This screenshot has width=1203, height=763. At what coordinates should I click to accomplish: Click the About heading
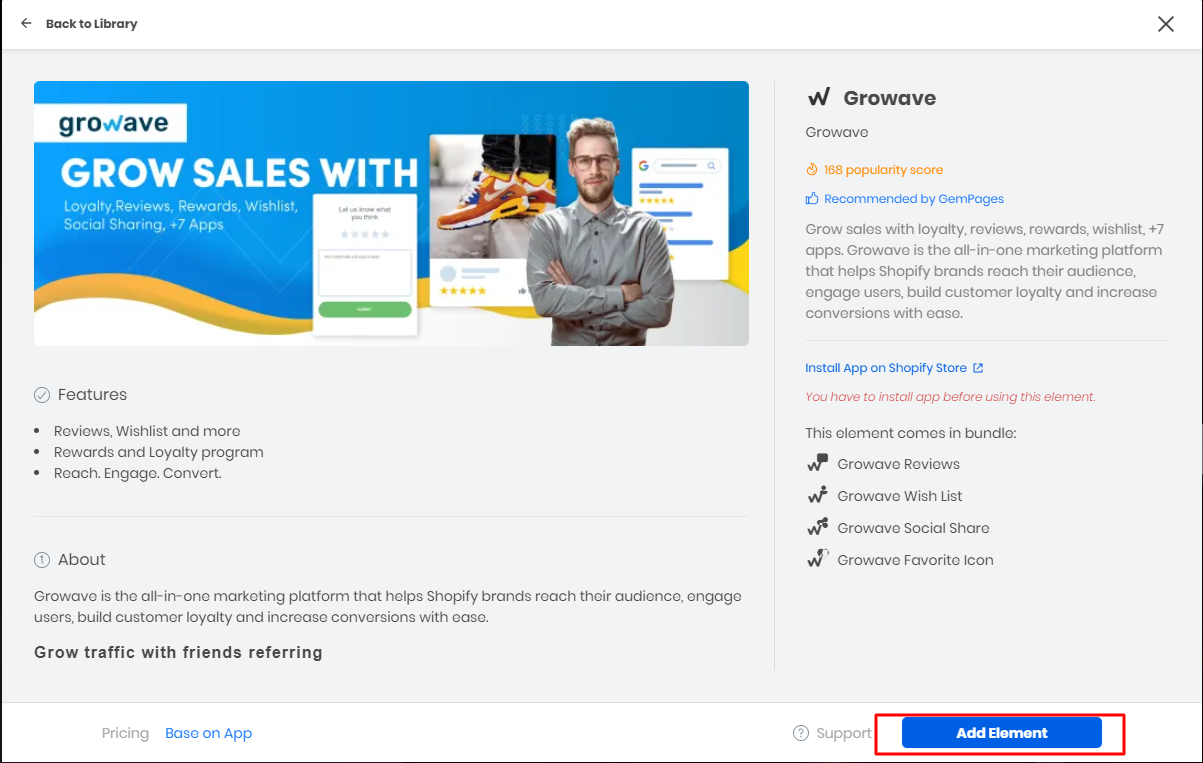click(81, 560)
